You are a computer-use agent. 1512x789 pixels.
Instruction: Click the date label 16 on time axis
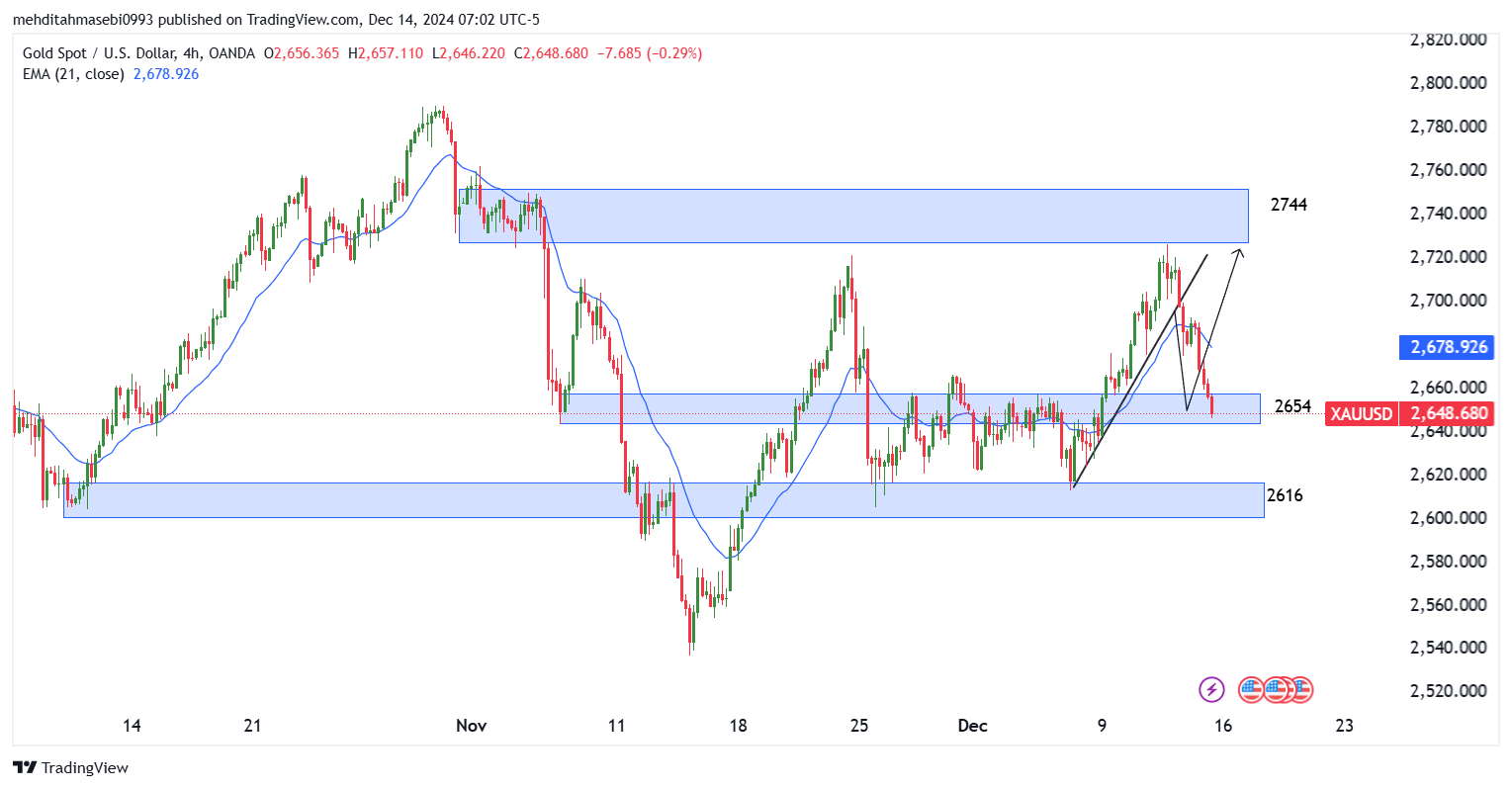click(x=1223, y=726)
